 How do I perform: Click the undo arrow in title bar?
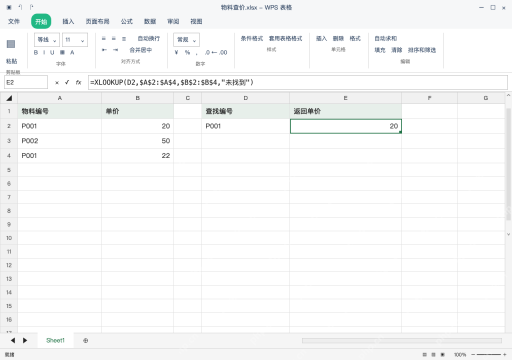click(20, 7)
